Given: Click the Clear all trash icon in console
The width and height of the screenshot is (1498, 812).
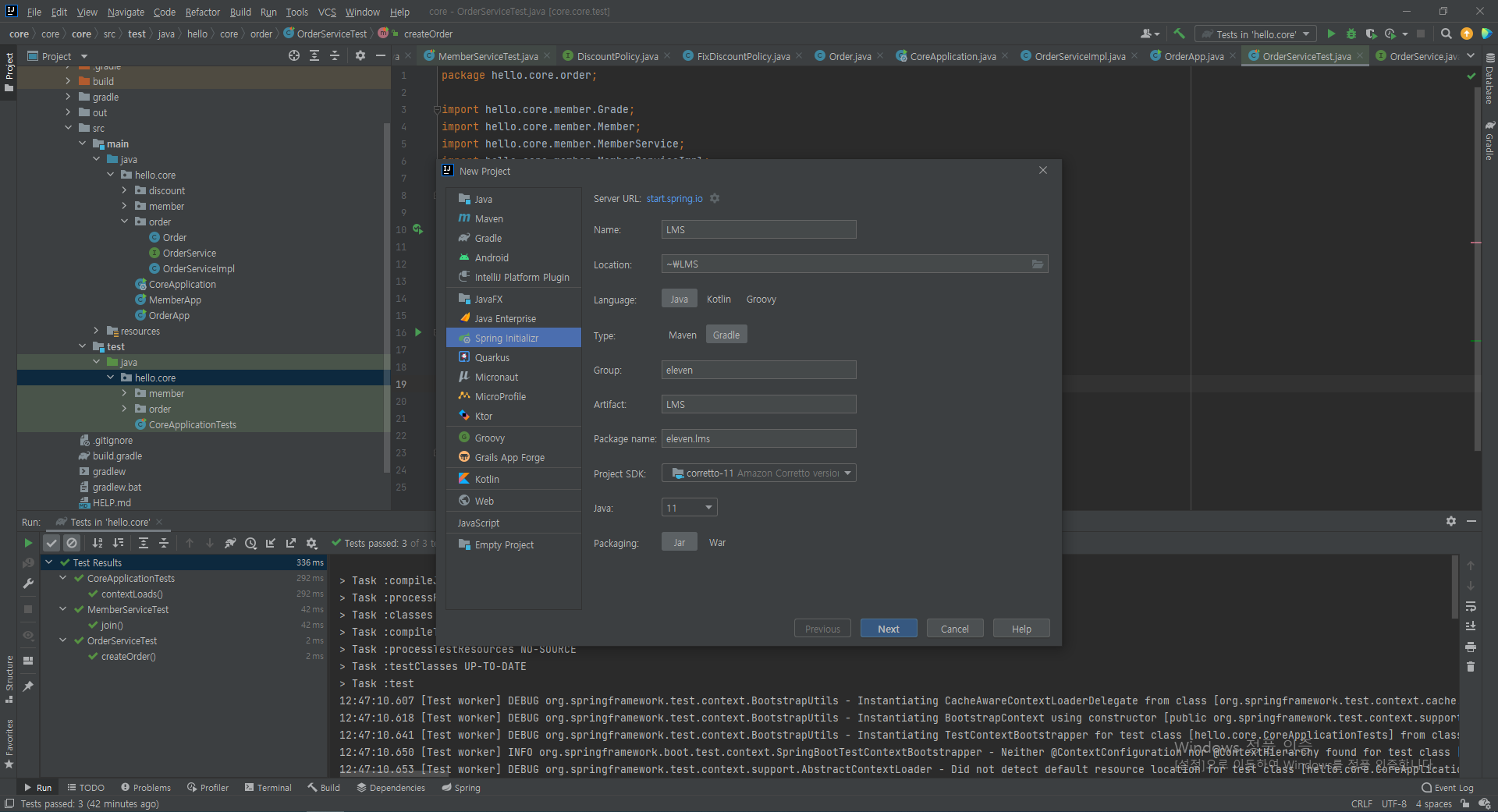Looking at the screenshot, I should pos(1471,667).
